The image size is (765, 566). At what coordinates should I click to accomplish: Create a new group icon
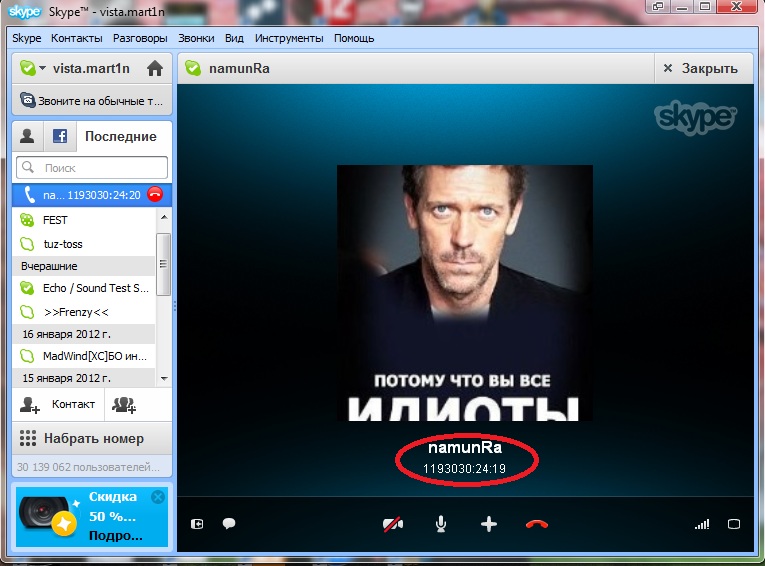[x=124, y=404]
